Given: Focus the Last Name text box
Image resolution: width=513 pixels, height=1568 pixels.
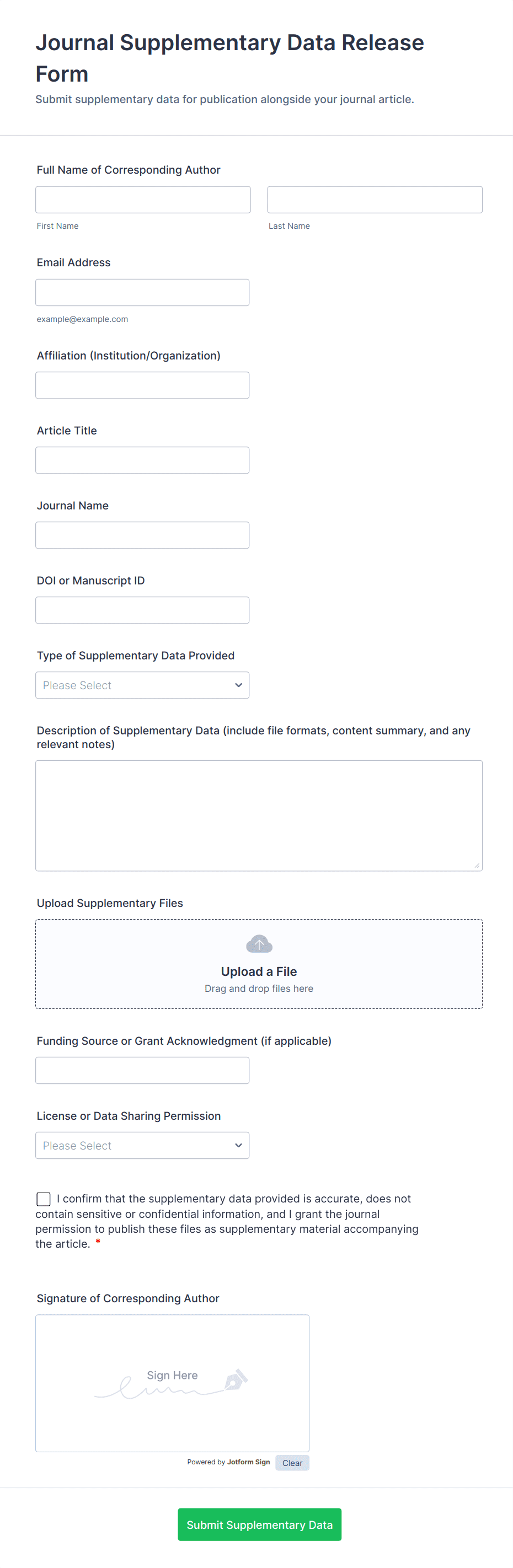Looking at the screenshot, I should (375, 200).
